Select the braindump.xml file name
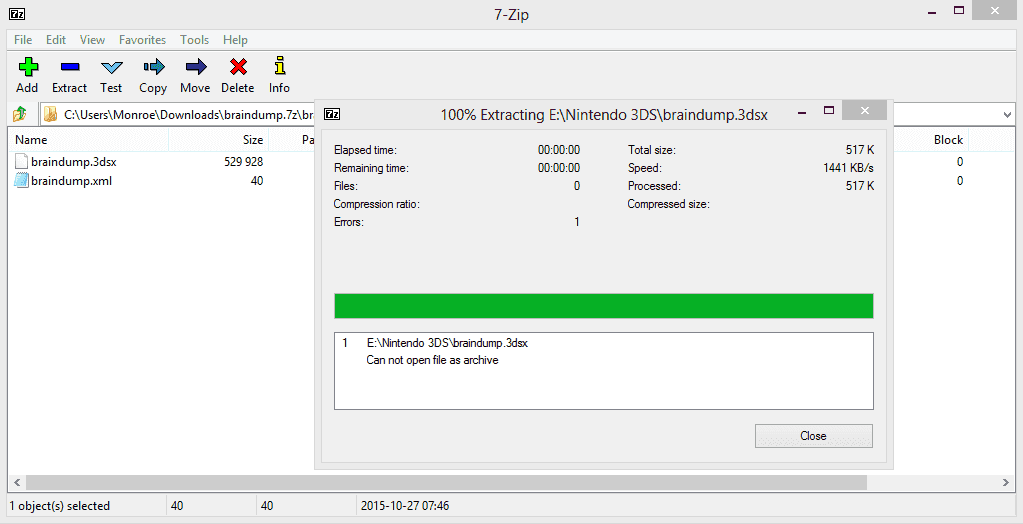 coord(72,181)
